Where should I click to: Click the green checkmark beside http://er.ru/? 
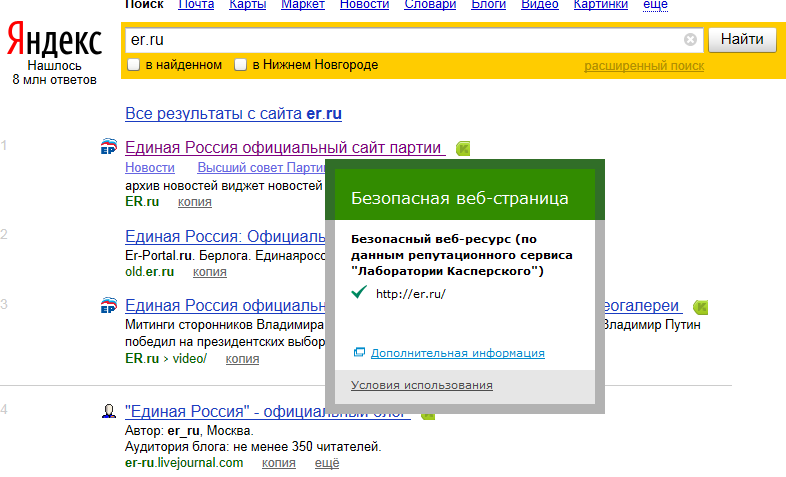point(359,292)
